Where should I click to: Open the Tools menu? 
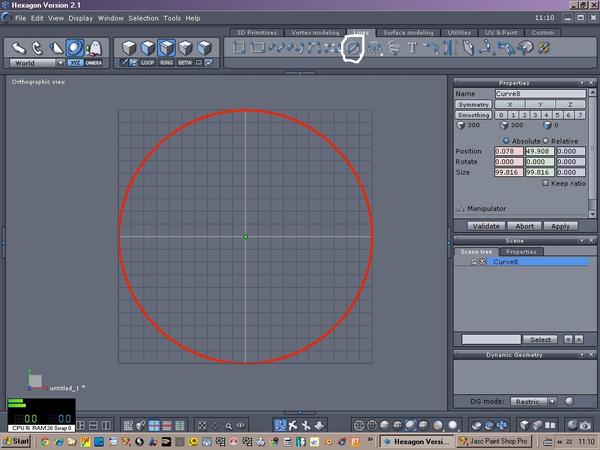[x=172, y=18]
